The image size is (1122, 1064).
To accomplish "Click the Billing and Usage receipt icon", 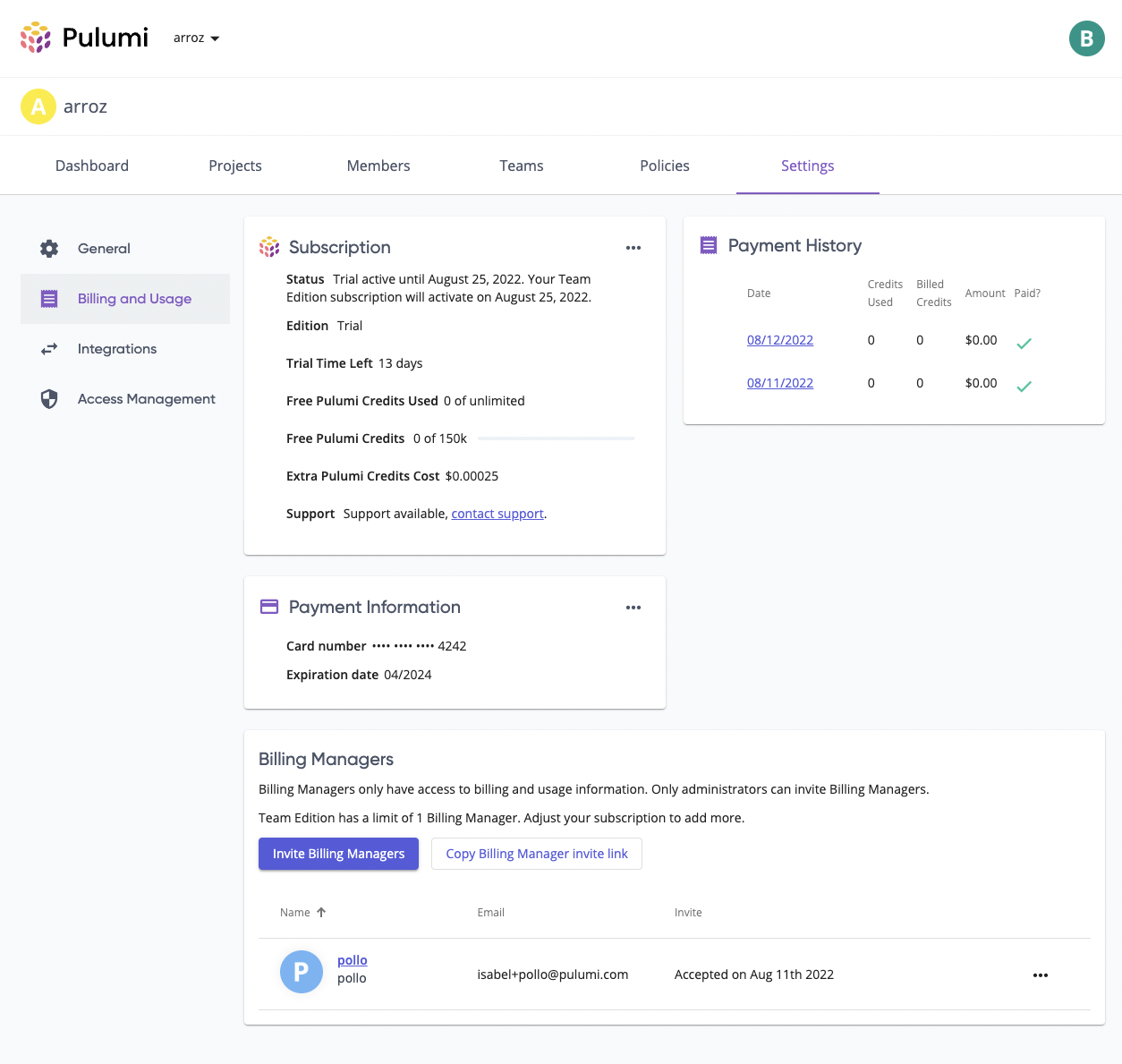I will click(49, 299).
